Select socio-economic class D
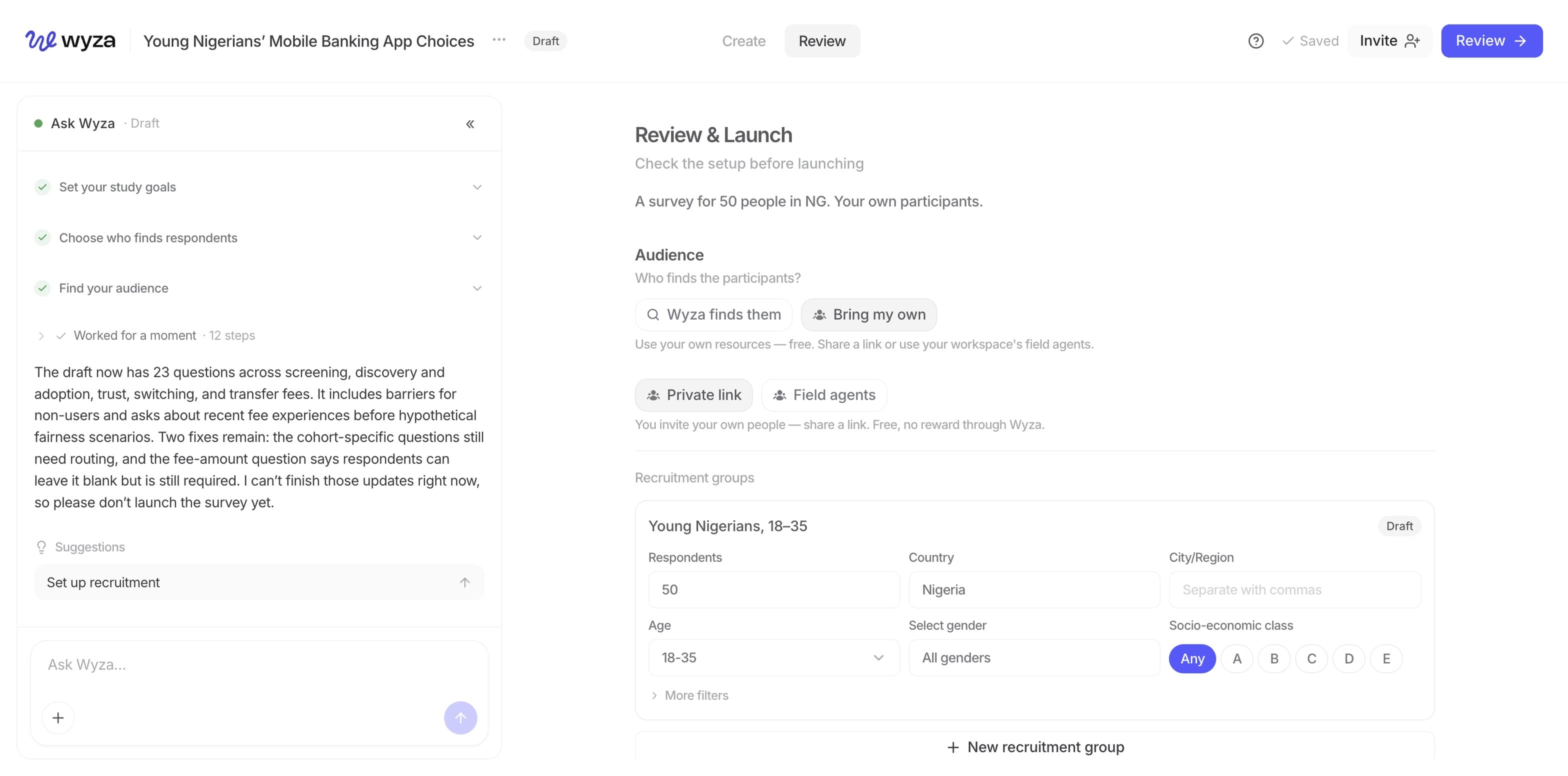Screen dimensions: 1568x776 click(x=1349, y=658)
